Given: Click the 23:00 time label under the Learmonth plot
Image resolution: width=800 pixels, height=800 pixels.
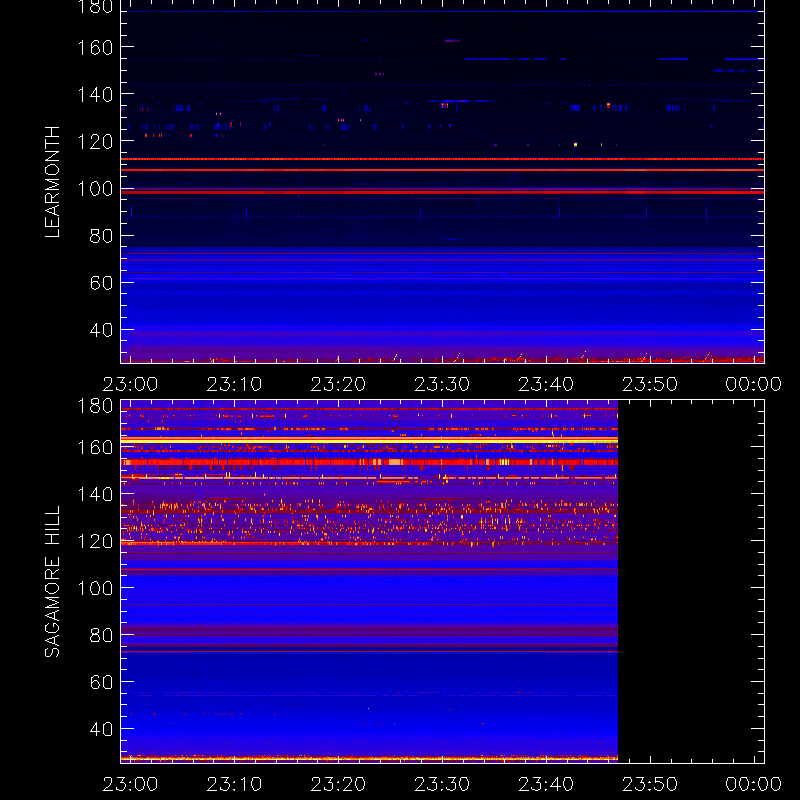Looking at the screenshot, I should click(130, 384).
